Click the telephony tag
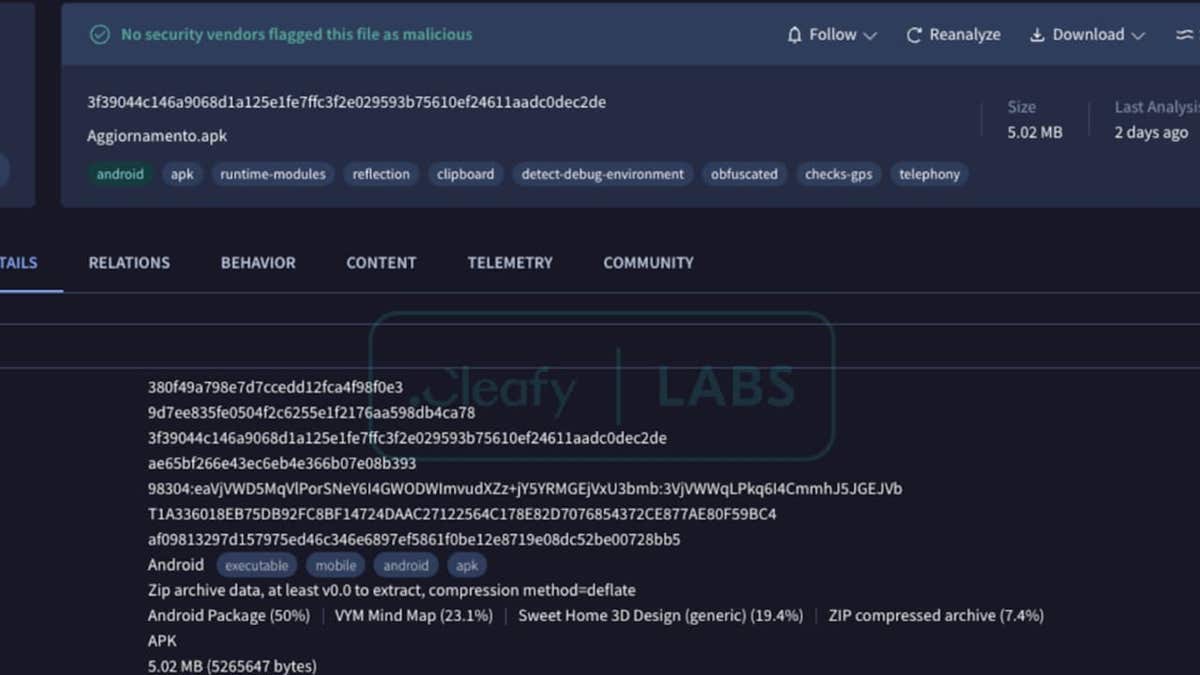 click(929, 174)
